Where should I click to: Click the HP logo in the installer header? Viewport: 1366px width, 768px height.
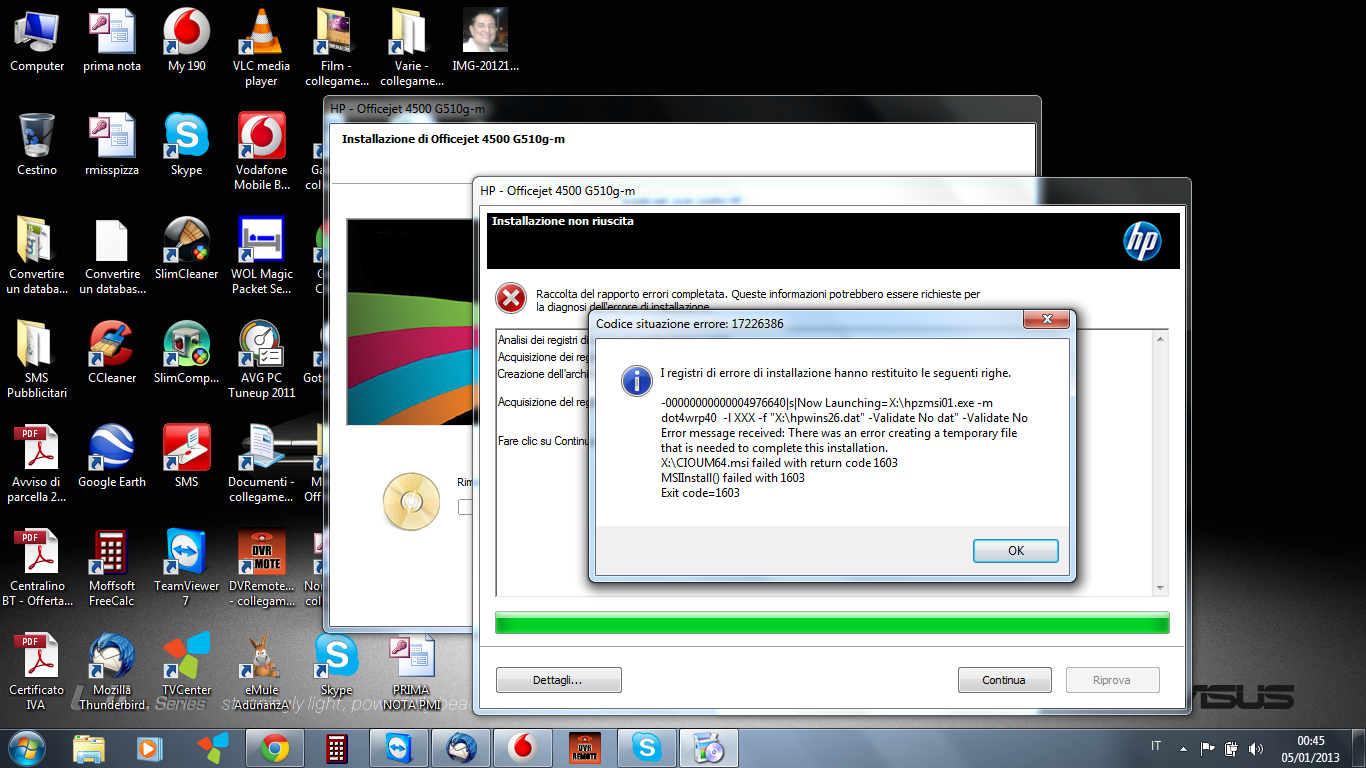pos(1141,241)
